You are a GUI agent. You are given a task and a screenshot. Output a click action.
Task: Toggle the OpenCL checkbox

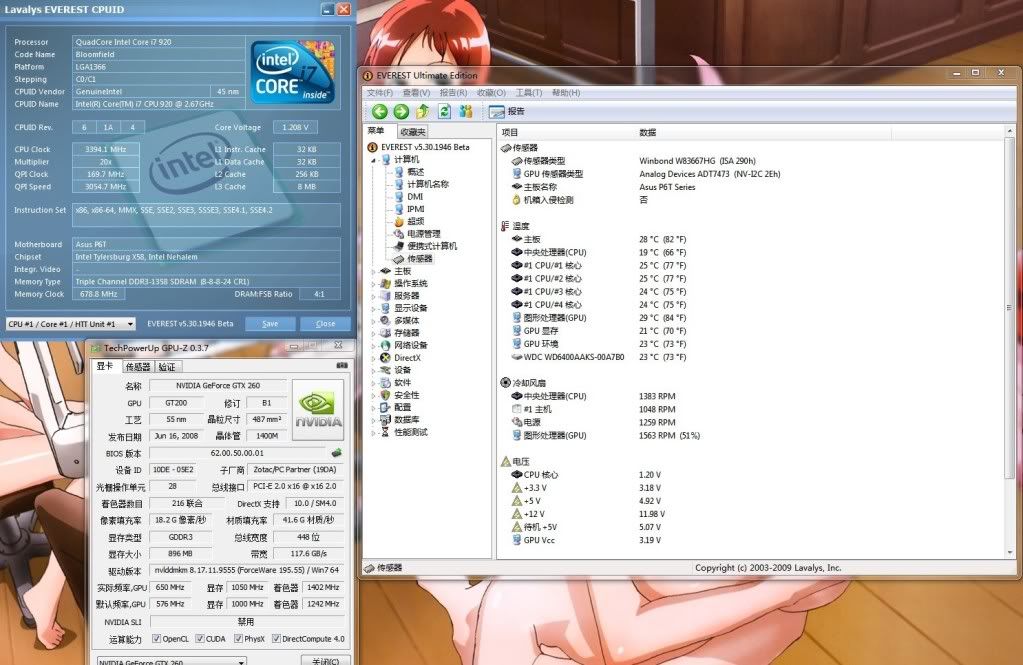155,638
